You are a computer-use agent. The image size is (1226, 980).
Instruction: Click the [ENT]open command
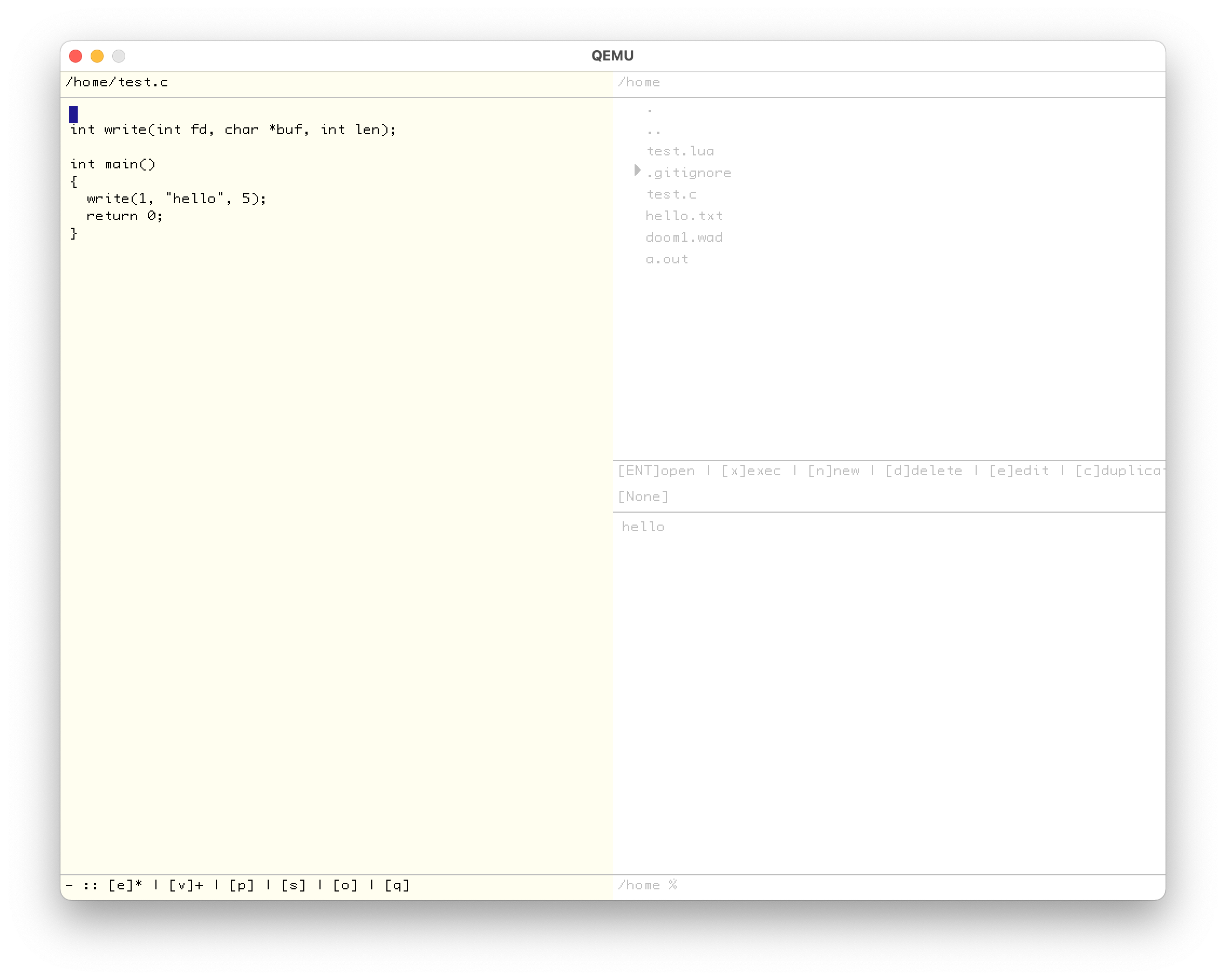tap(656, 471)
